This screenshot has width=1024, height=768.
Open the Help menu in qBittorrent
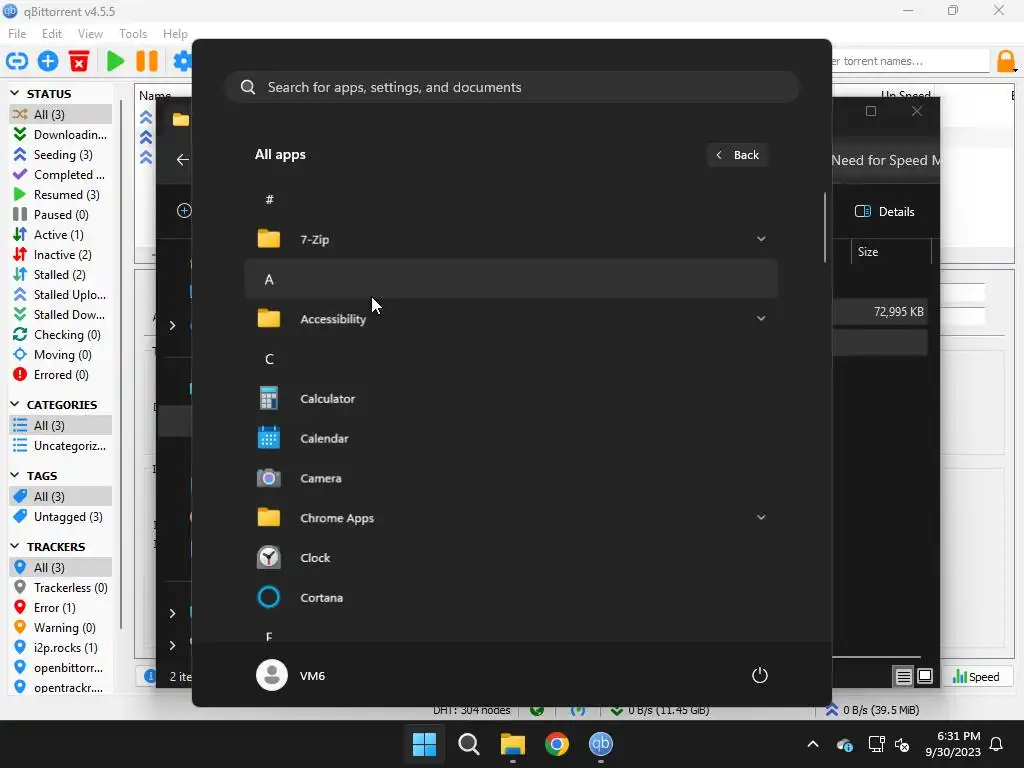[x=175, y=34]
